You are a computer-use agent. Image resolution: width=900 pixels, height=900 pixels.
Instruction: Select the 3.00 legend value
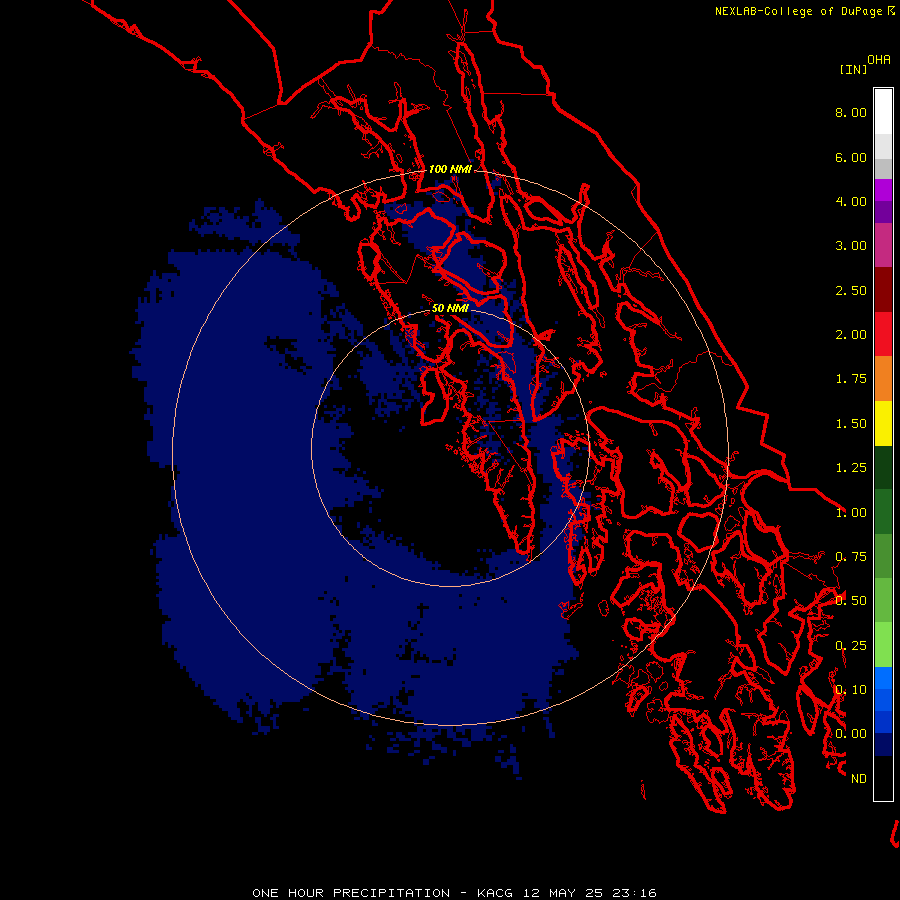click(851, 246)
